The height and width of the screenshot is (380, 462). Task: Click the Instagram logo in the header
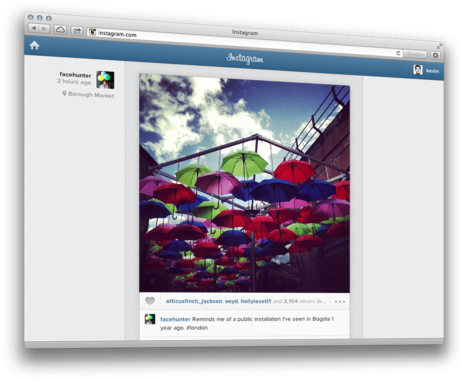[x=245, y=58]
